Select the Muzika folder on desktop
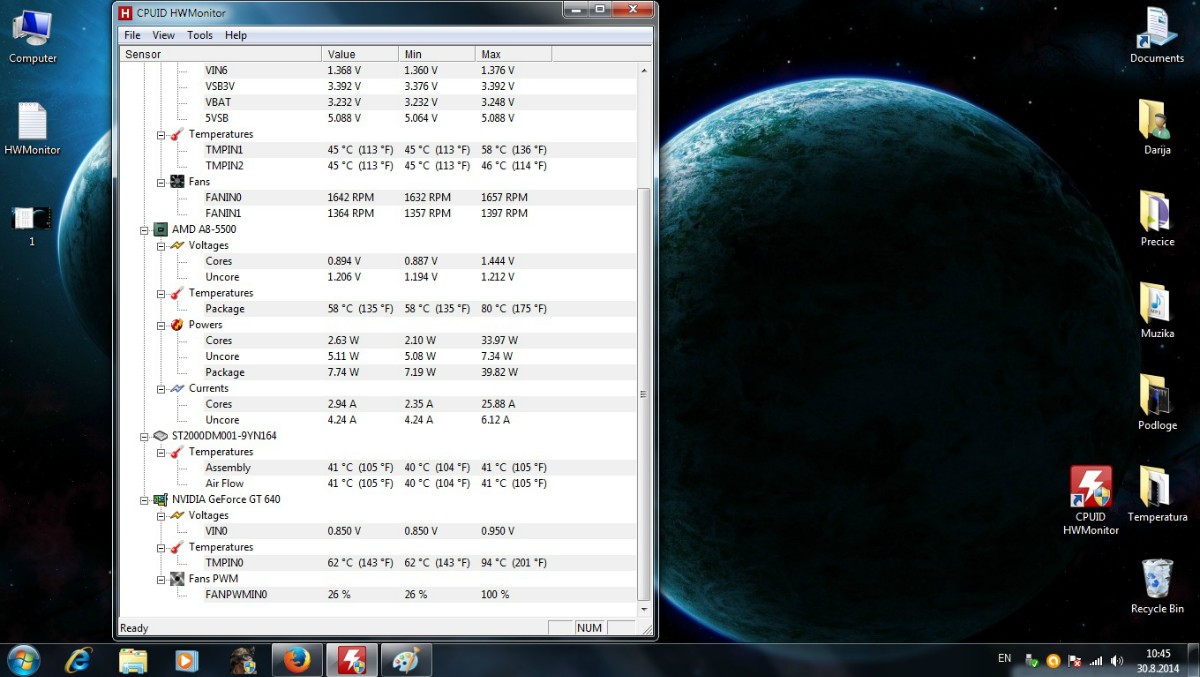 1157,311
